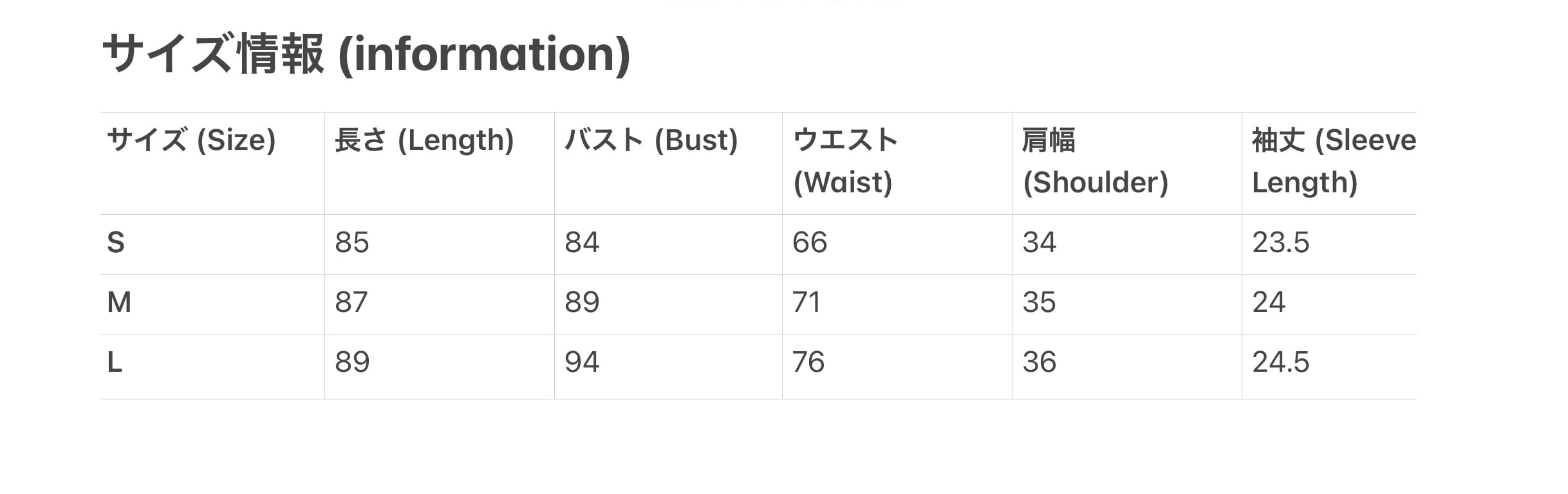Click bust value 84 in S row

point(582,242)
